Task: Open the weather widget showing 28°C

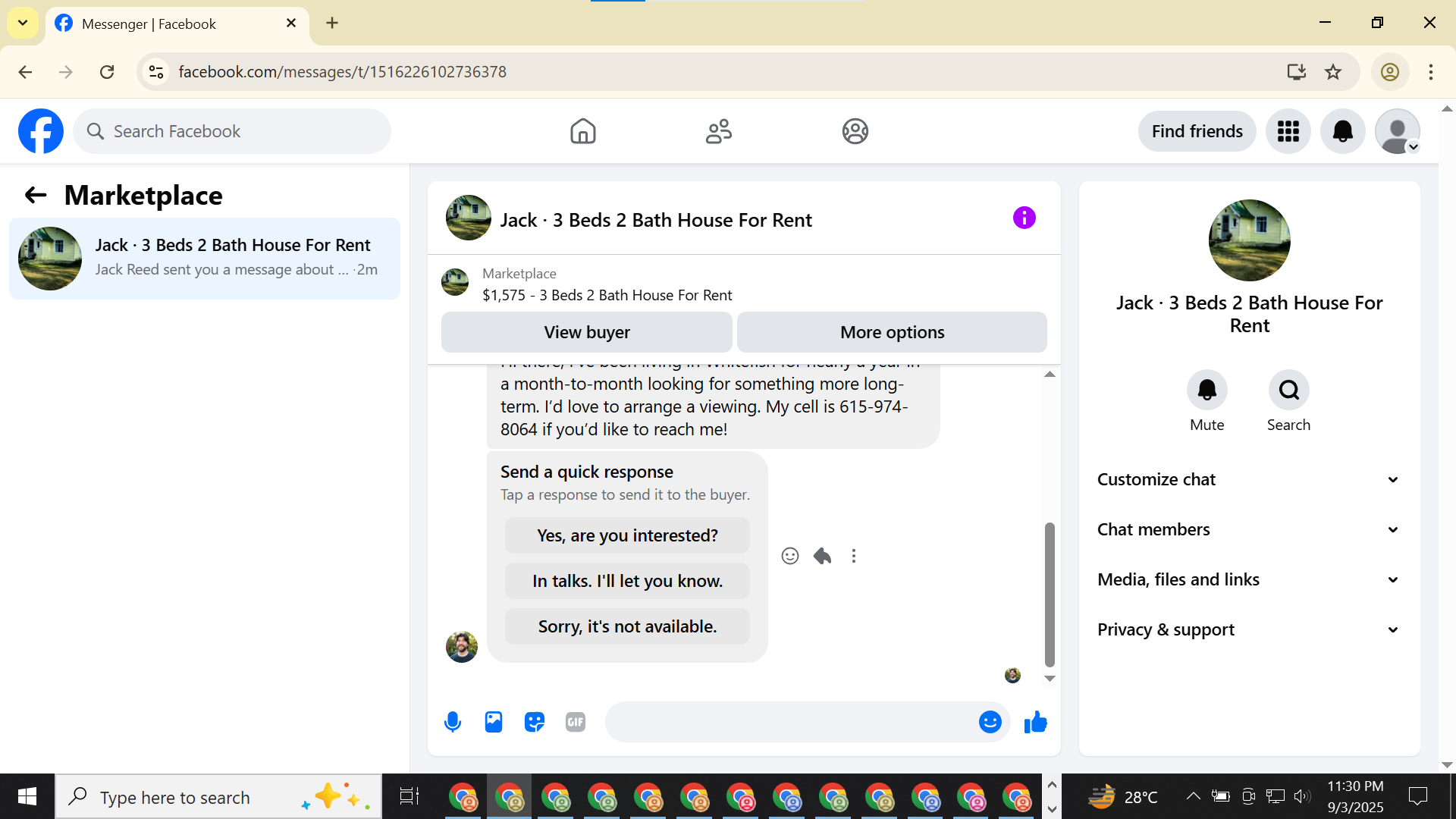Action: click(x=1123, y=796)
